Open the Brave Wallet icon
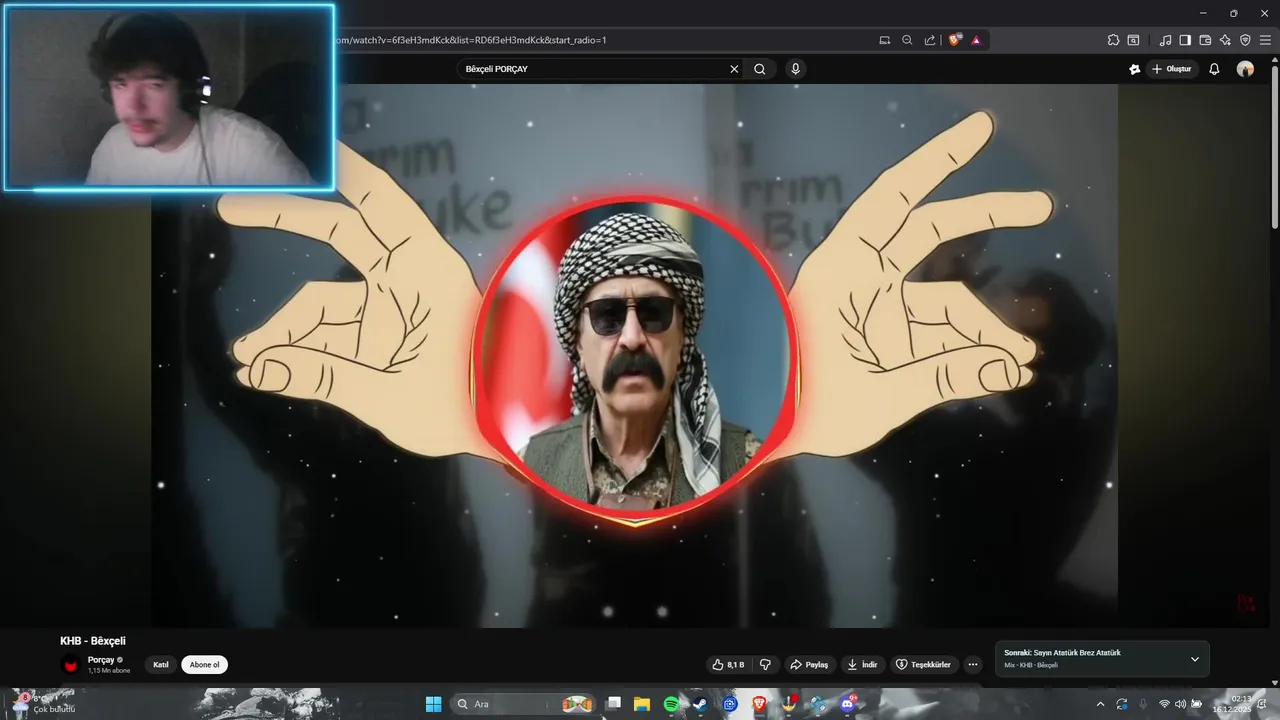Image resolution: width=1280 pixels, height=720 pixels. pyautogui.click(x=1205, y=40)
